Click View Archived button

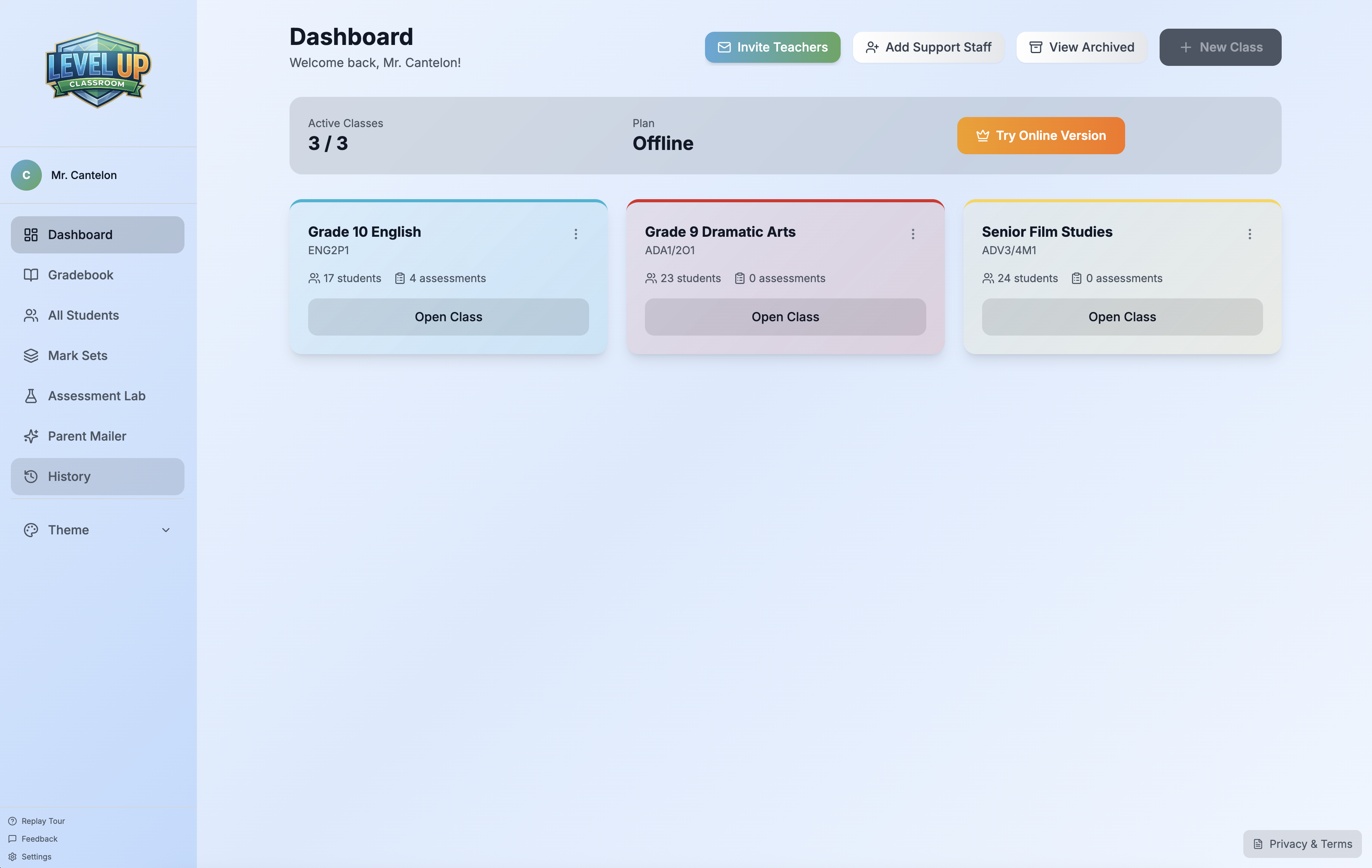click(1081, 47)
